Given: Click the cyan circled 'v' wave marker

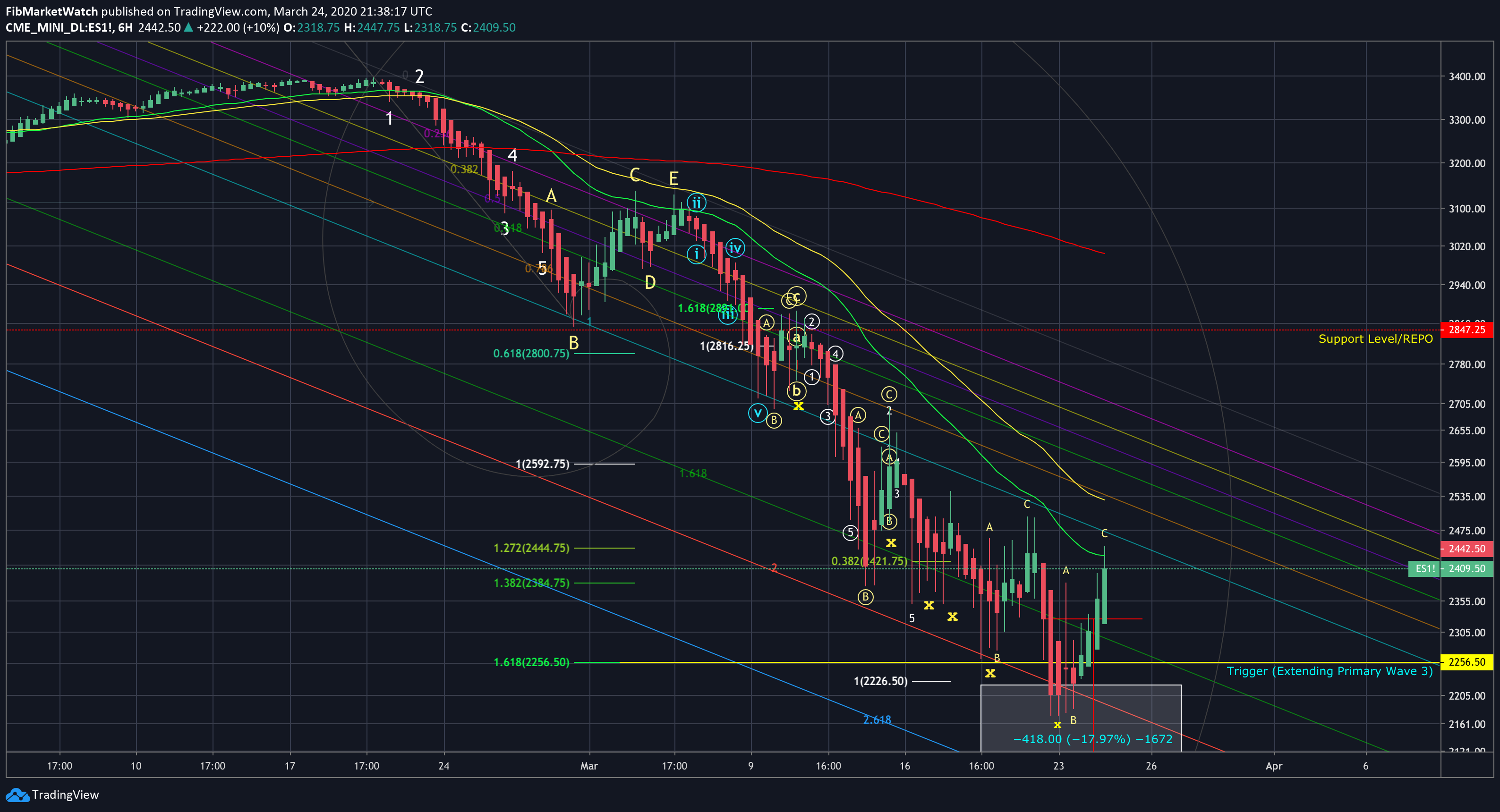Looking at the screenshot, I should pyautogui.click(x=758, y=413).
